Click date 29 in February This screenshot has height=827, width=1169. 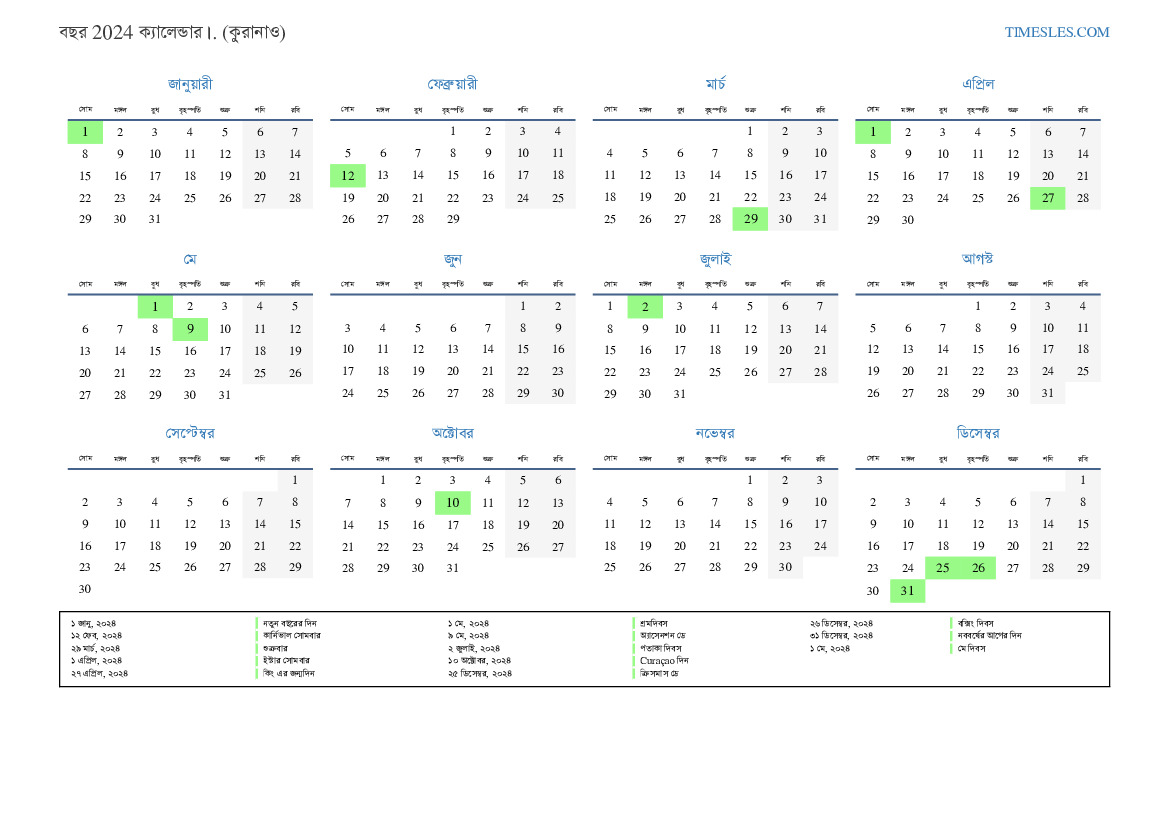click(453, 219)
